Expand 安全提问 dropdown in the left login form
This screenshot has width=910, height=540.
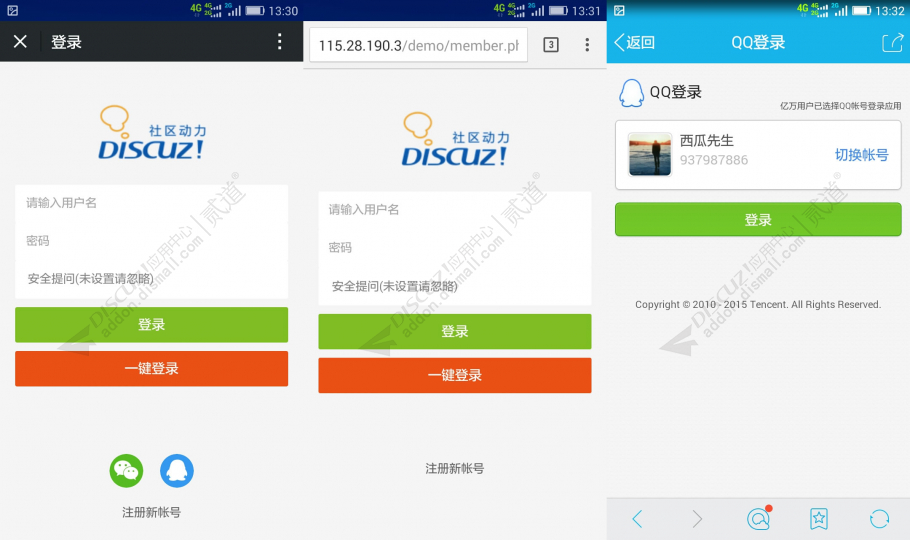tap(151, 279)
